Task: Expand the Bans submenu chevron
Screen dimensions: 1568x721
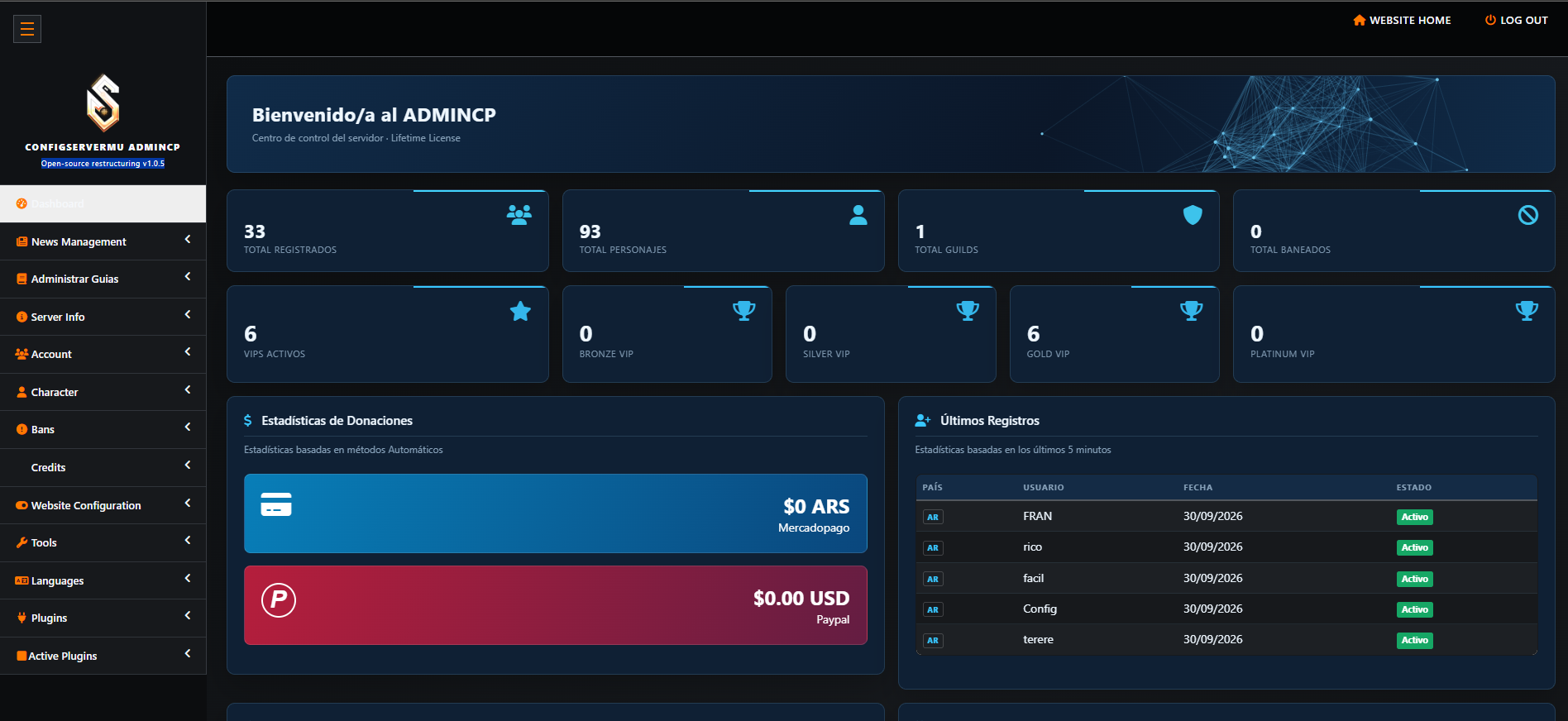Action: 188,427
